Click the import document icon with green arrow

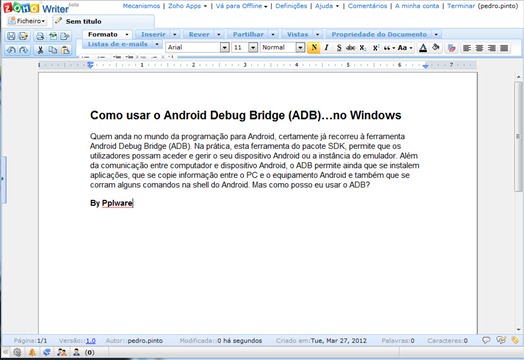(x=52, y=36)
